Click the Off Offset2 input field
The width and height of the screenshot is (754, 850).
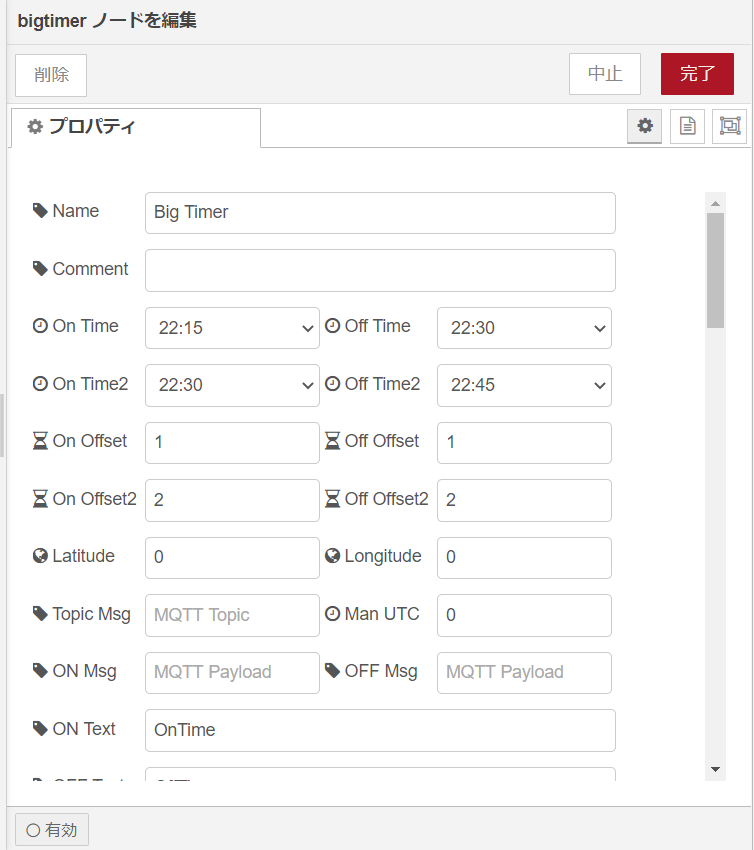tap(524, 500)
